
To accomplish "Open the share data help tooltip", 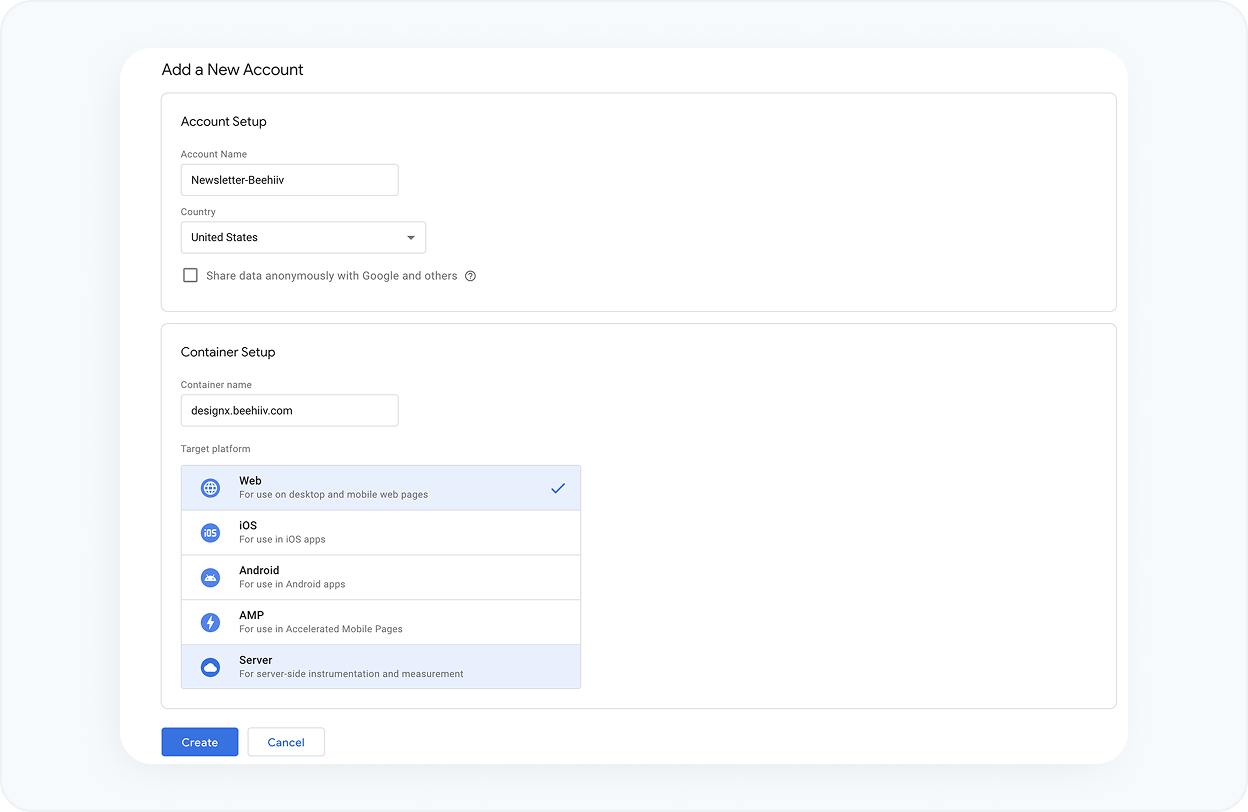I will coord(470,275).
